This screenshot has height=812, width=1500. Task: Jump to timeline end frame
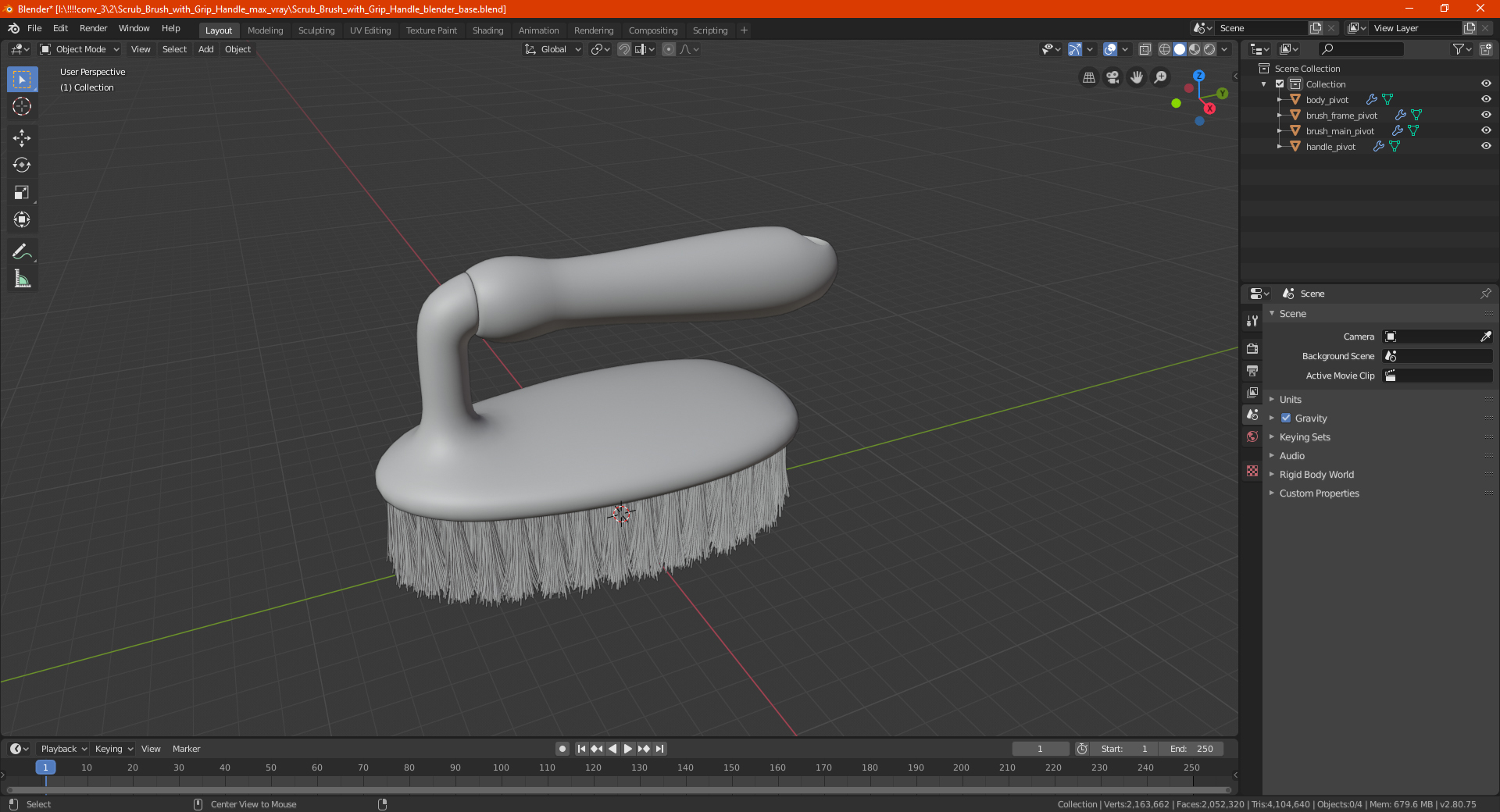pos(660,749)
